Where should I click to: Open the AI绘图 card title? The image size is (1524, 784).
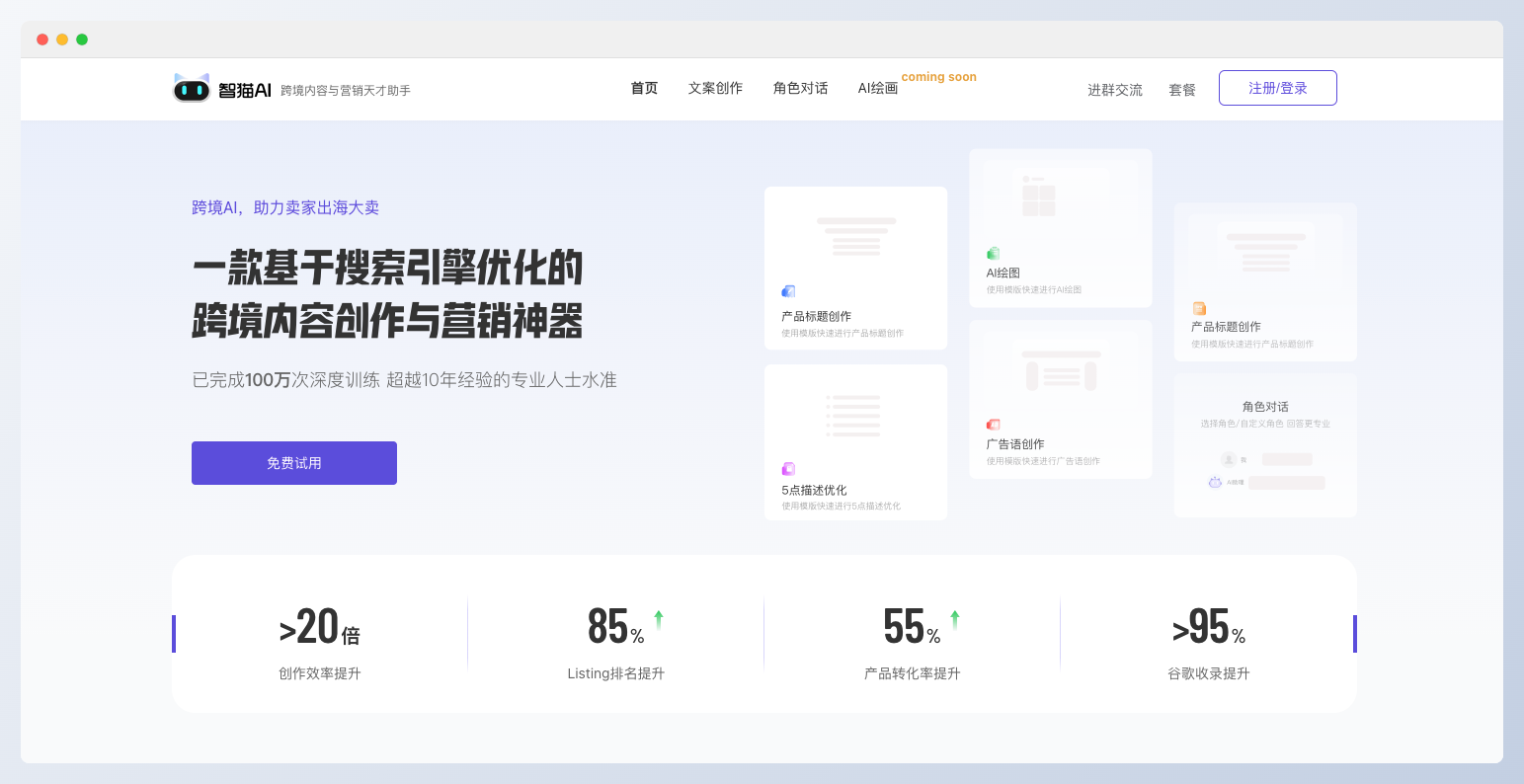[1003, 273]
